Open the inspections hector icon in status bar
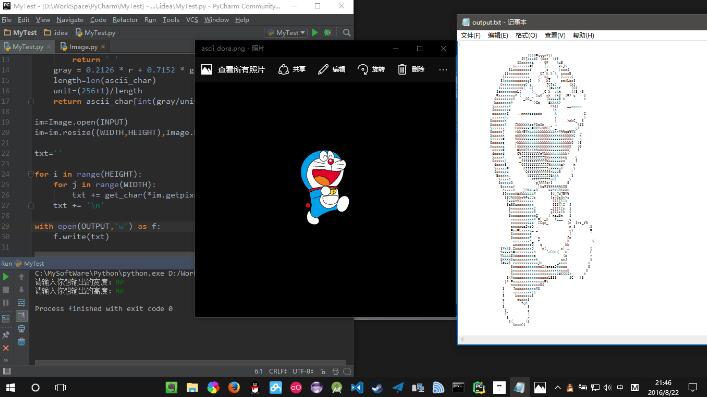 [x=335, y=371]
